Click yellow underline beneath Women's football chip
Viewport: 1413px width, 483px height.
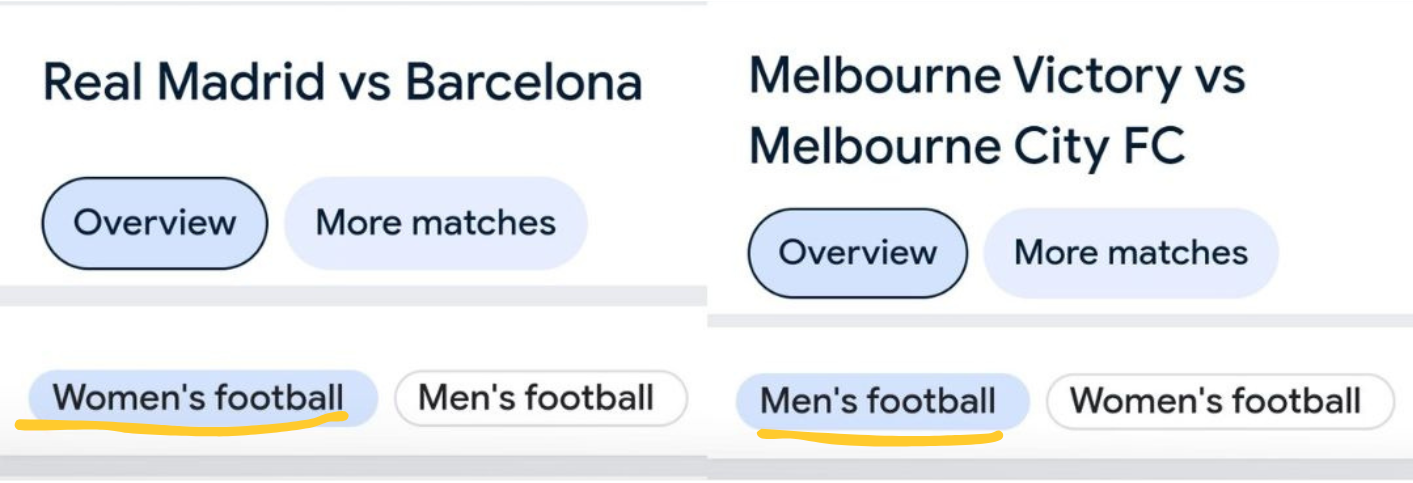click(180, 424)
